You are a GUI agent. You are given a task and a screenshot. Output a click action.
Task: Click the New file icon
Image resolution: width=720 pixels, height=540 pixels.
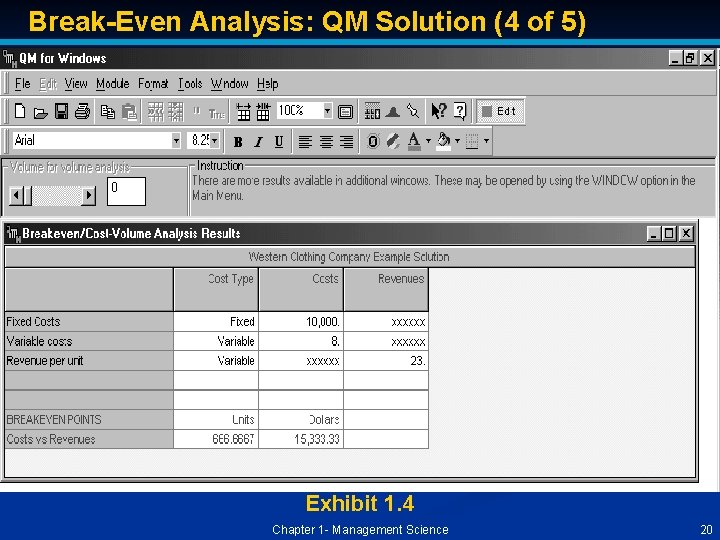tap(20, 111)
